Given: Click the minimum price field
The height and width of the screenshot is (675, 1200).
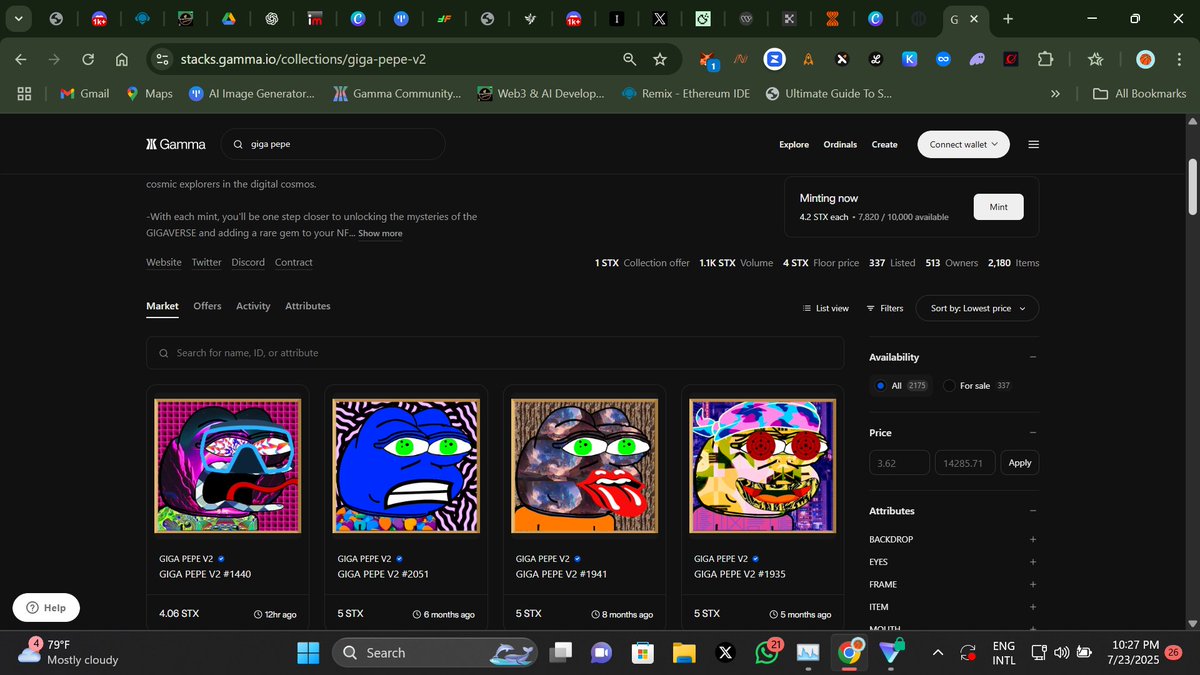Looking at the screenshot, I should coord(899,463).
